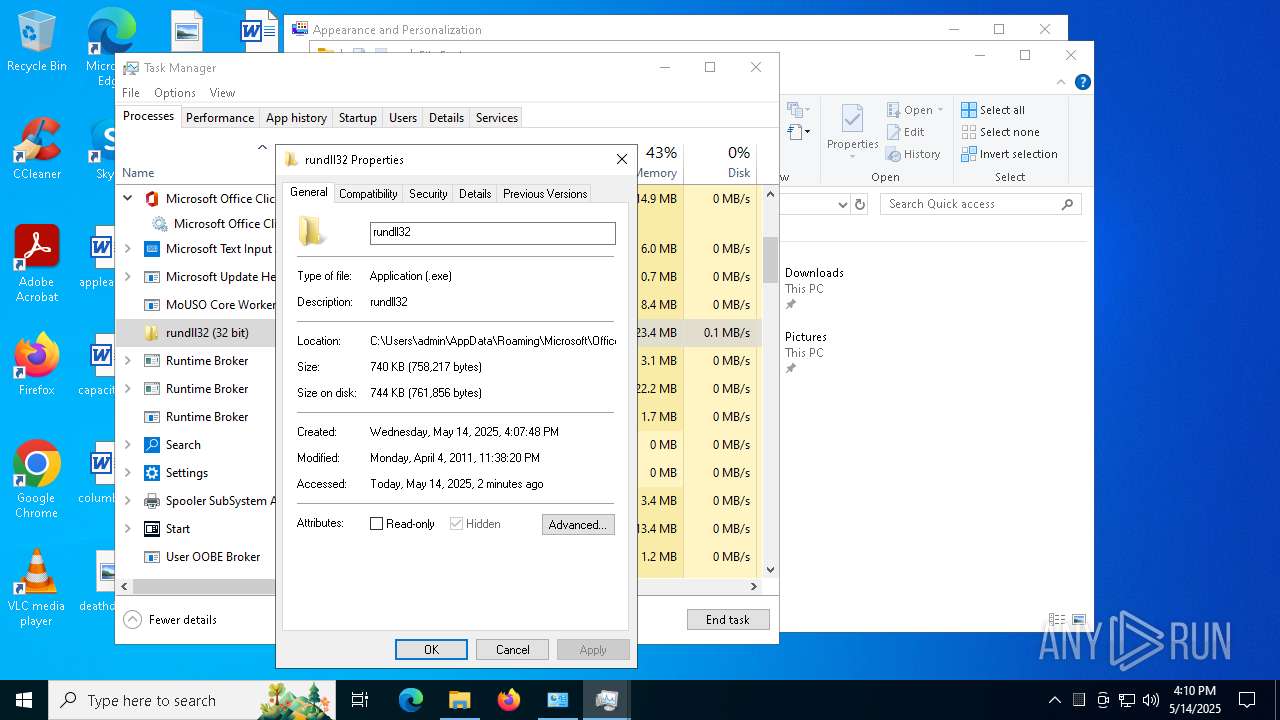1280x720 pixels.
Task: Open the network icon in system tray
Action: (1127, 700)
